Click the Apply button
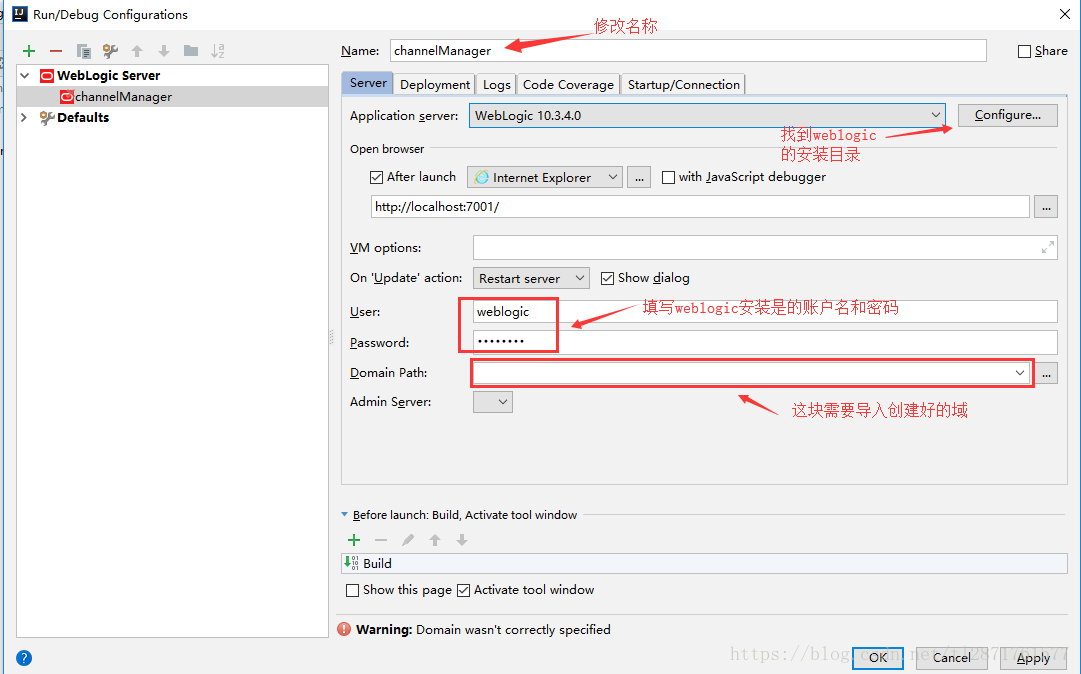Image resolution: width=1081 pixels, height=674 pixels. [x=1033, y=658]
